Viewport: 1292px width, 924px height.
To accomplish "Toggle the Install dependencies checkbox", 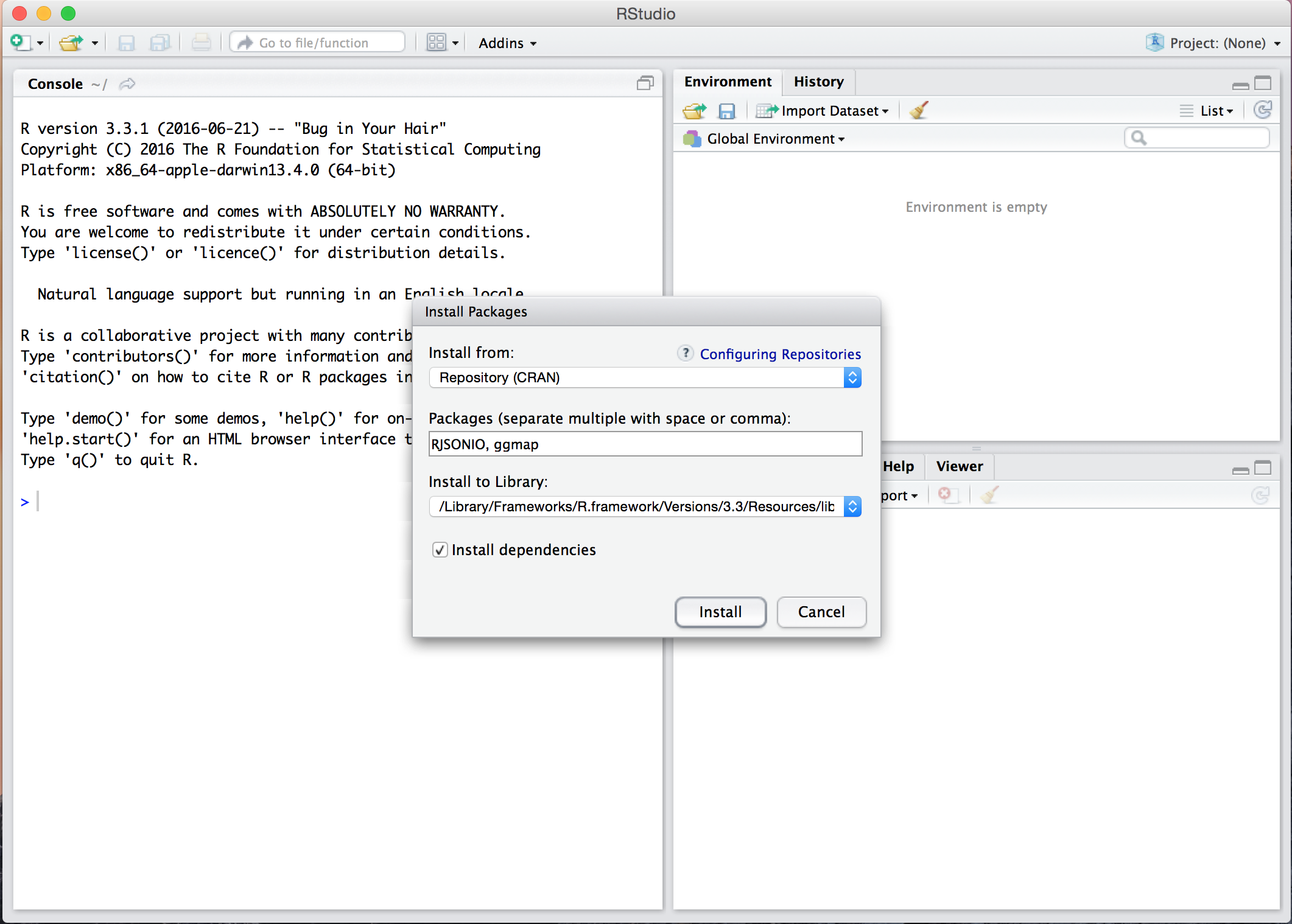I will click(440, 550).
